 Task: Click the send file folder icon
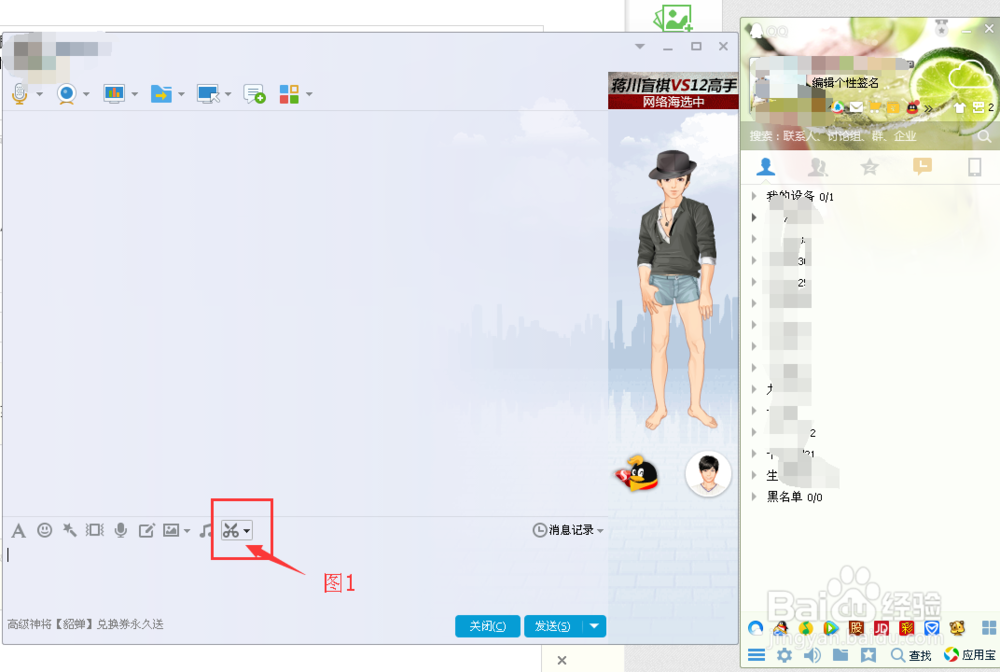[161, 94]
